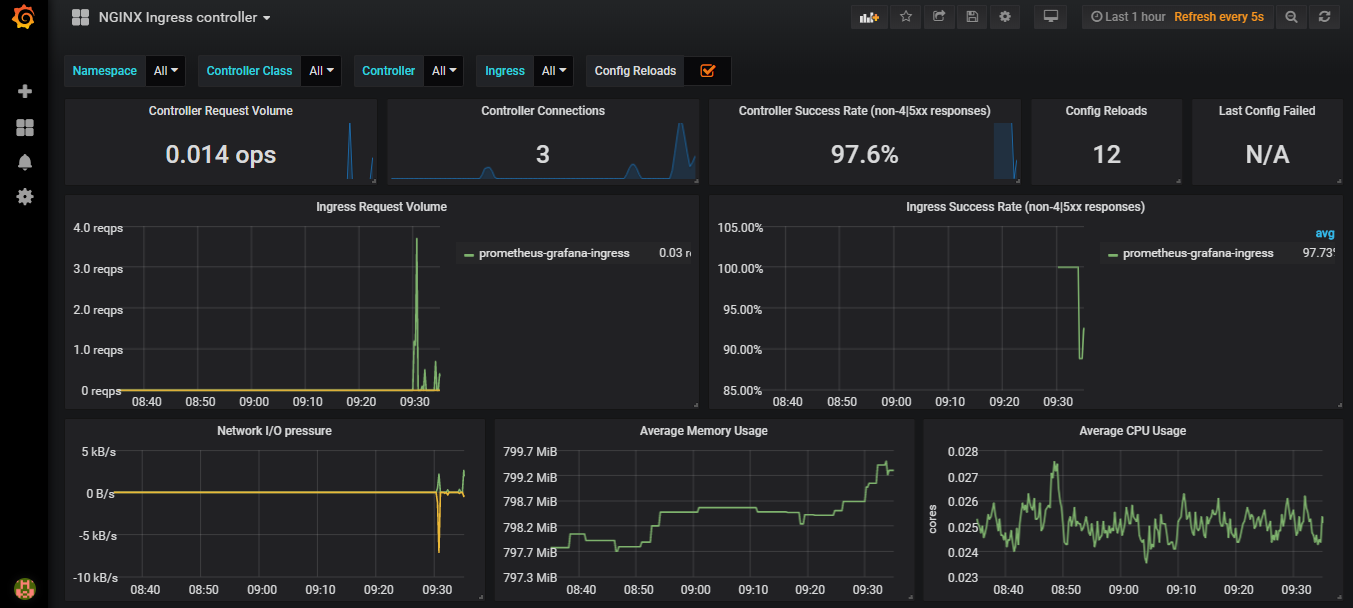Image resolution: width=1353 pixels, height=608 pixels.
Task: Open Network I/O pressure panel title menu
Action: pos(274,431)
